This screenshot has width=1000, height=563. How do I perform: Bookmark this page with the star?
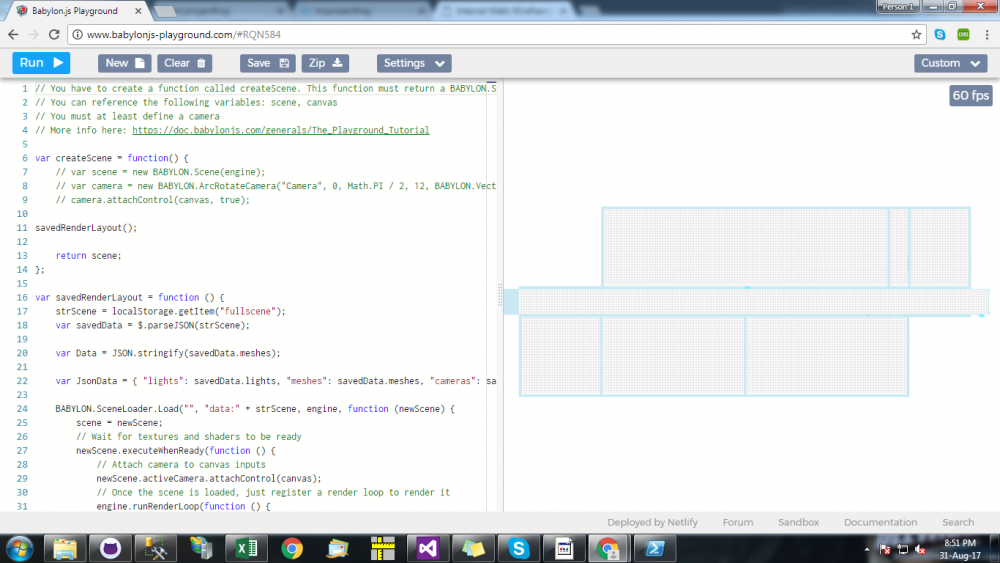(916, 34)
